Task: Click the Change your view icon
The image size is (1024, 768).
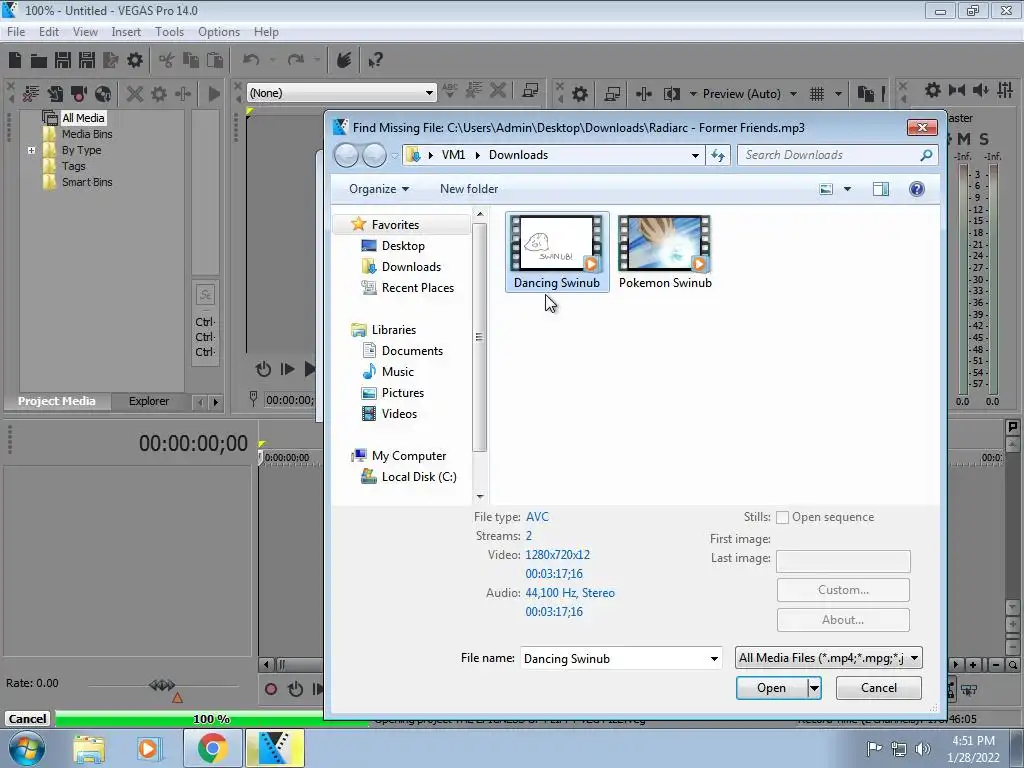Action: point(826,189)
